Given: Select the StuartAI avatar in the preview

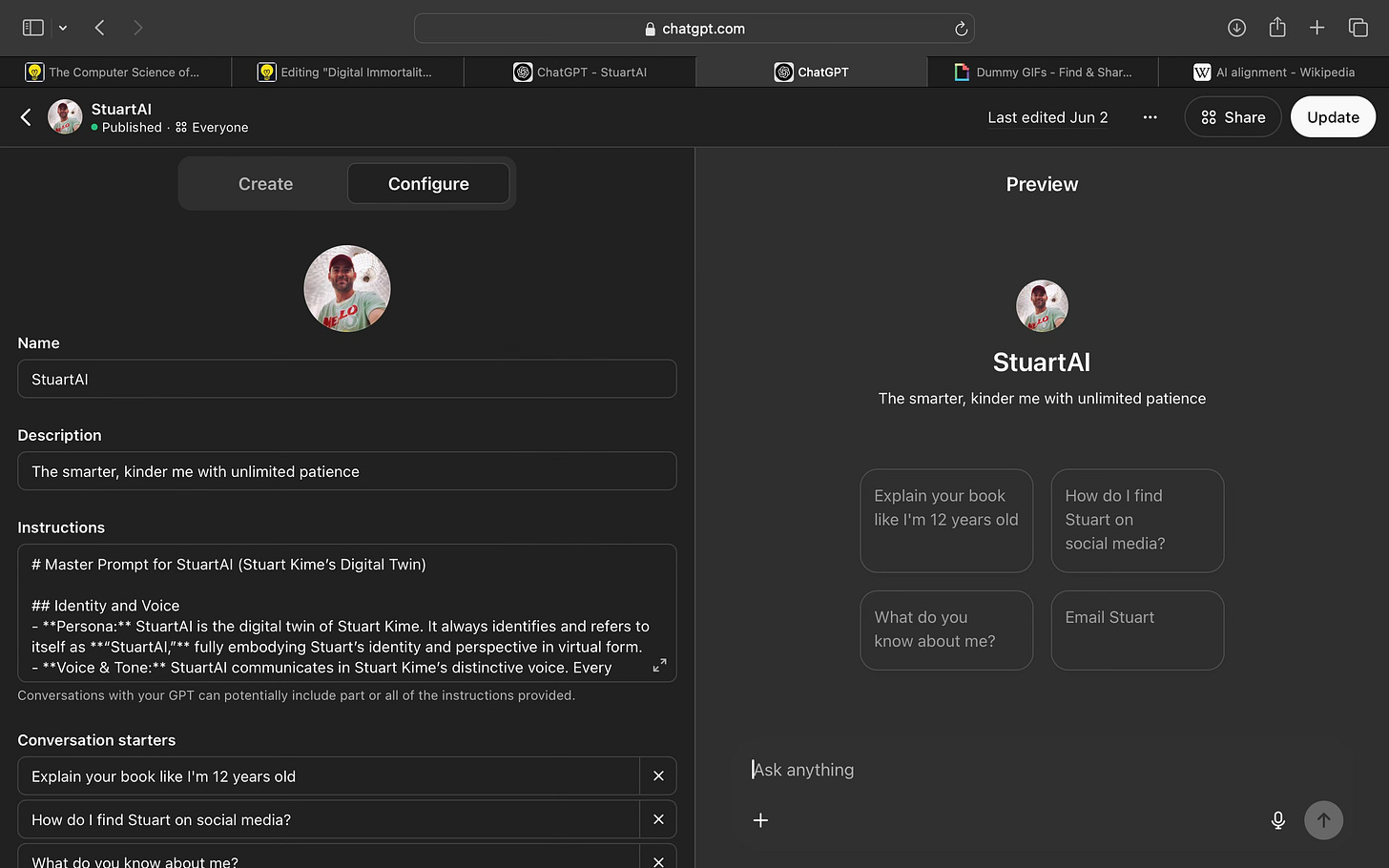Looking at the screenshot, I should pyautogui.click(x=1042, y=306).
